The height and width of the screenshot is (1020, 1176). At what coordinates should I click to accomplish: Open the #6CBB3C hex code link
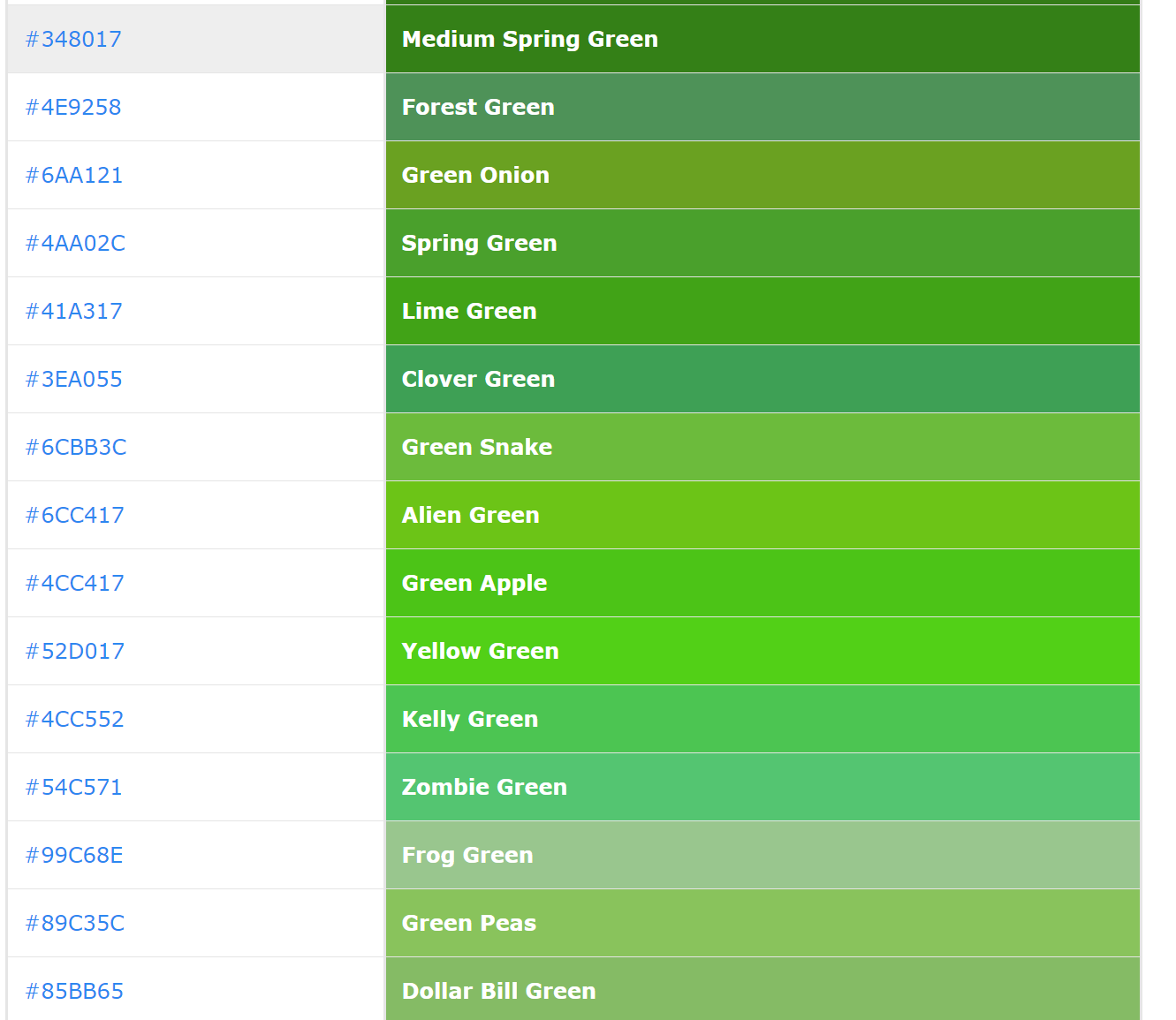point(75,447)
